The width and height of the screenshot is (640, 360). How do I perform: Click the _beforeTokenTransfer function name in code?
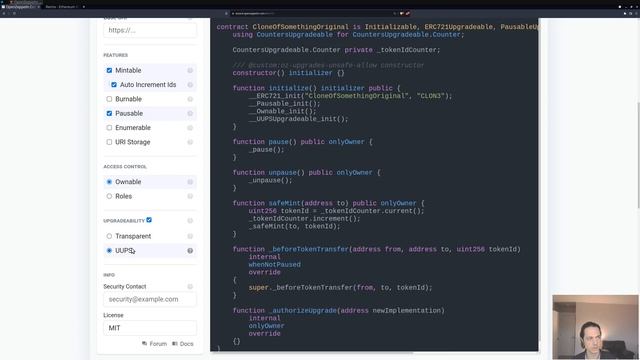309,249
